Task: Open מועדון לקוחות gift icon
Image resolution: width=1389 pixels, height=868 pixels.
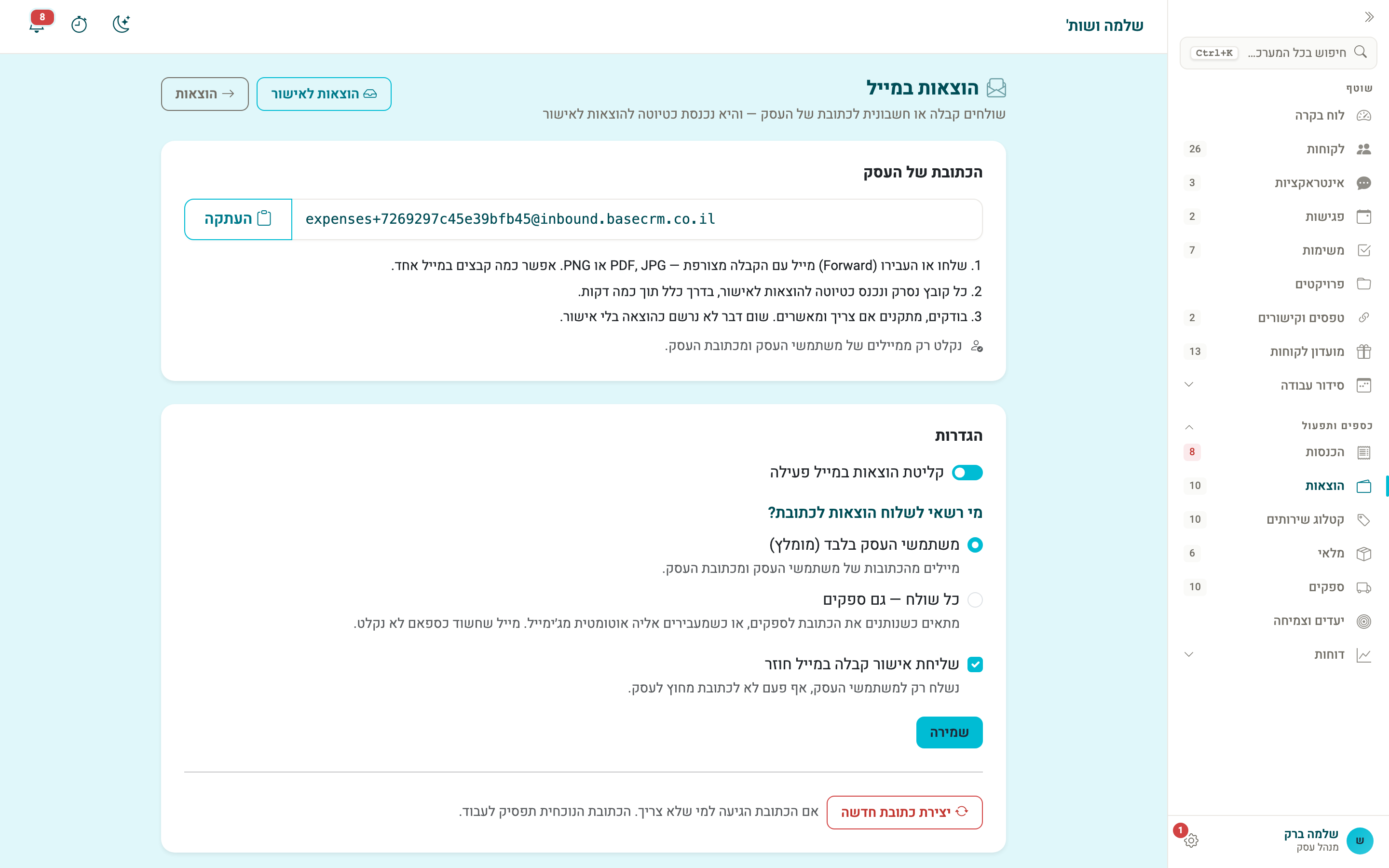Action: click(1364, 352)
